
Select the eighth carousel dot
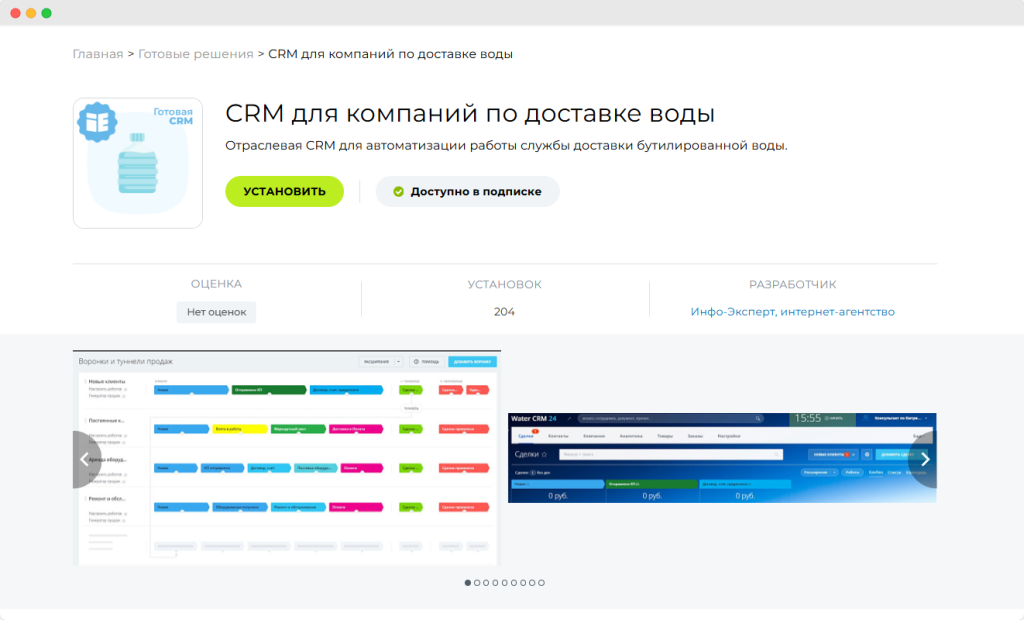click(x=532, y=583)
